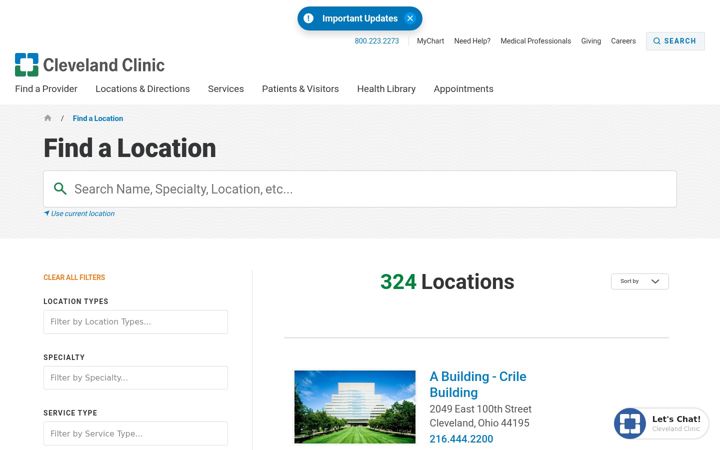This screenshot has width=720, height=450.
Task: Click the exclamation alert icon in Important Updates
Action: (x=309, y=18)
